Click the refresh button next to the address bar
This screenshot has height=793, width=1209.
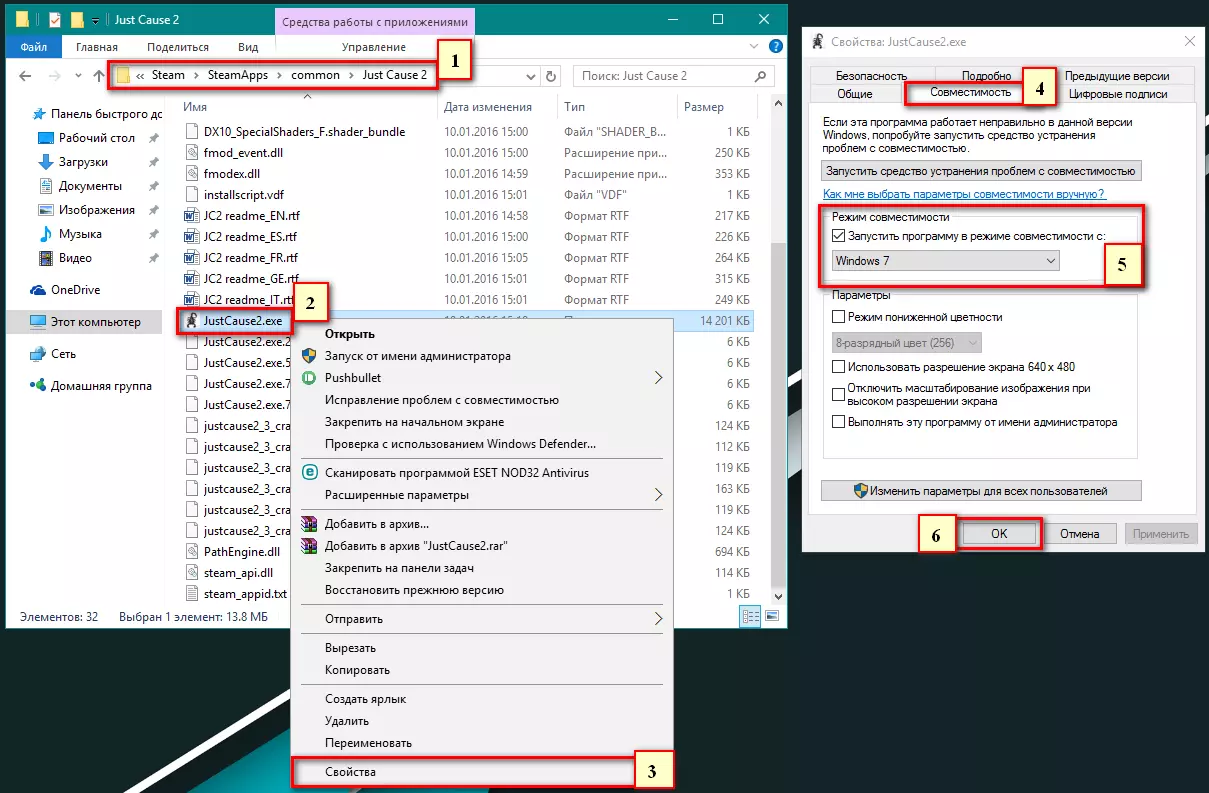551,76
